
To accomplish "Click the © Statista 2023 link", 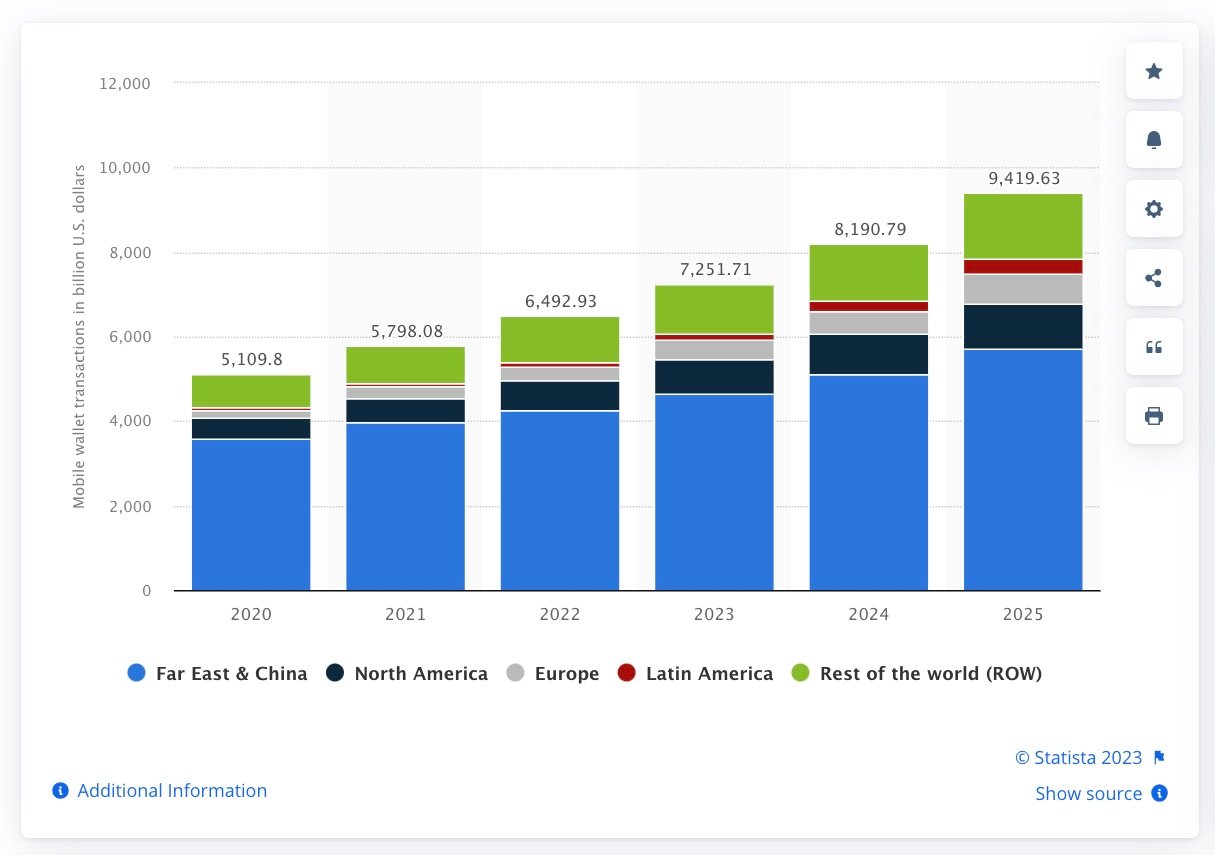I will (1078, 758).
